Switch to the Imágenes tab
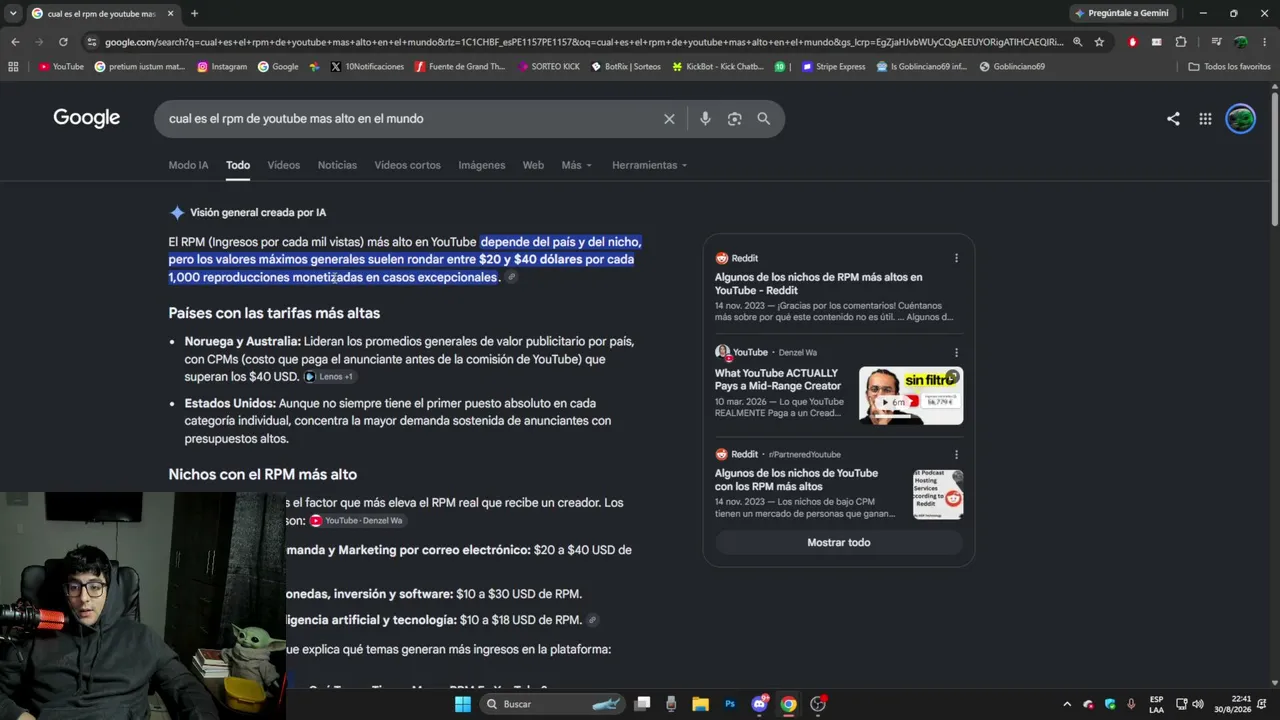 (482, 165)
